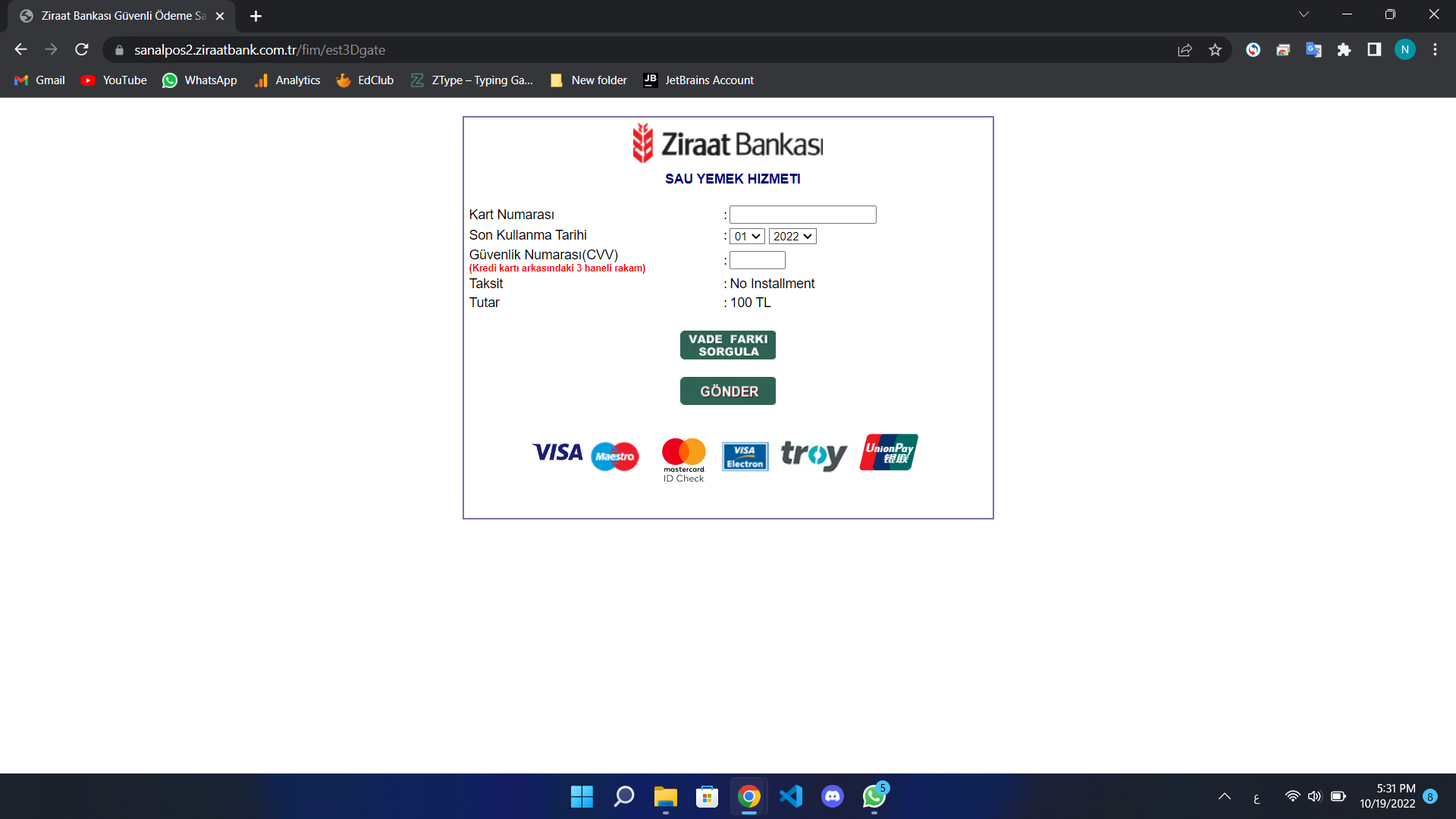Image resolution: width=1456 pixels, height=819 pixels.
Task: Open YouTube bookmark
Action: tap(114, 80)
